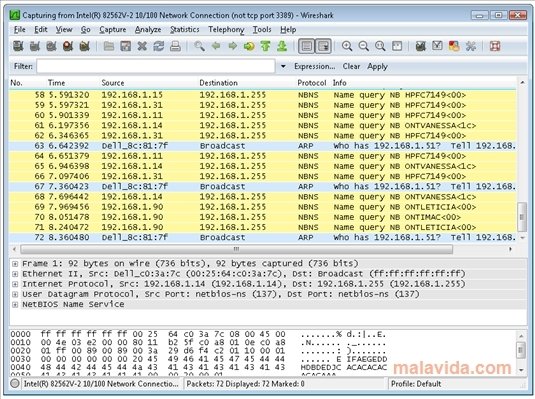This screenshot has height=399, width=535.
Task: Save capture file with floppy icon
Action: [126, 46]
